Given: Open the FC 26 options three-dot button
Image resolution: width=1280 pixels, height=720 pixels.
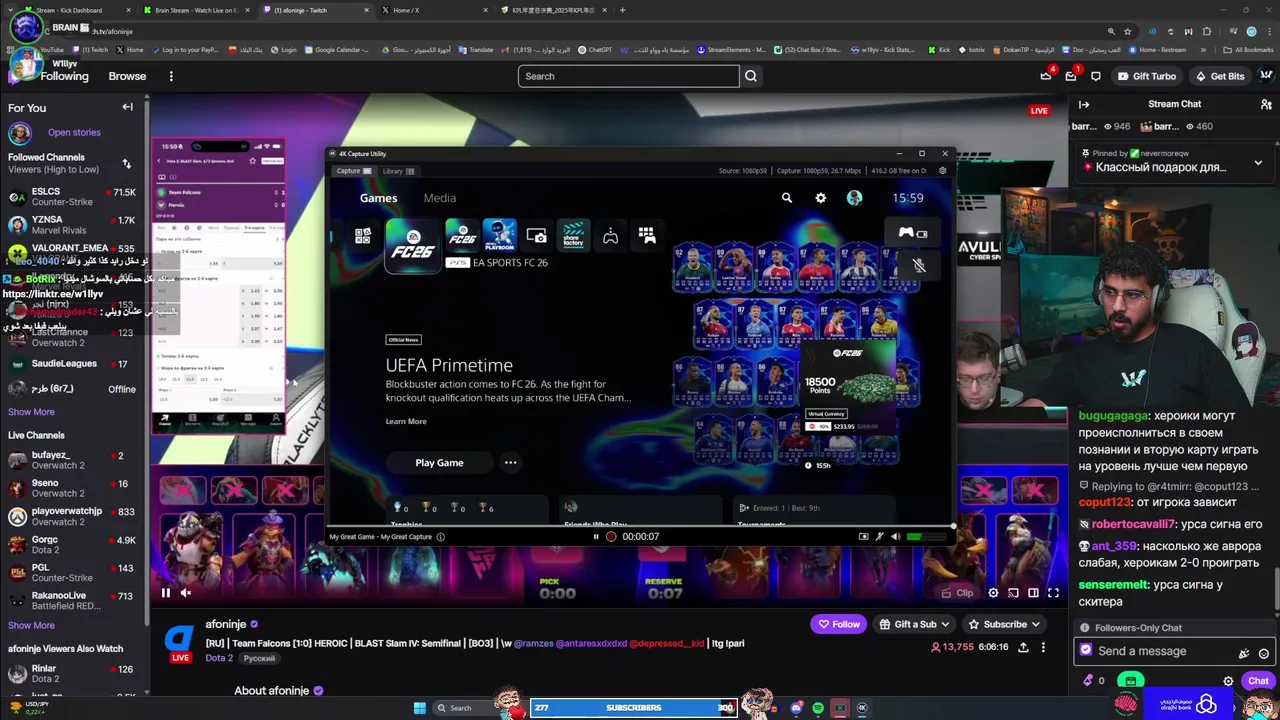Looking at the screenshot, I should [x=510, y=463].
